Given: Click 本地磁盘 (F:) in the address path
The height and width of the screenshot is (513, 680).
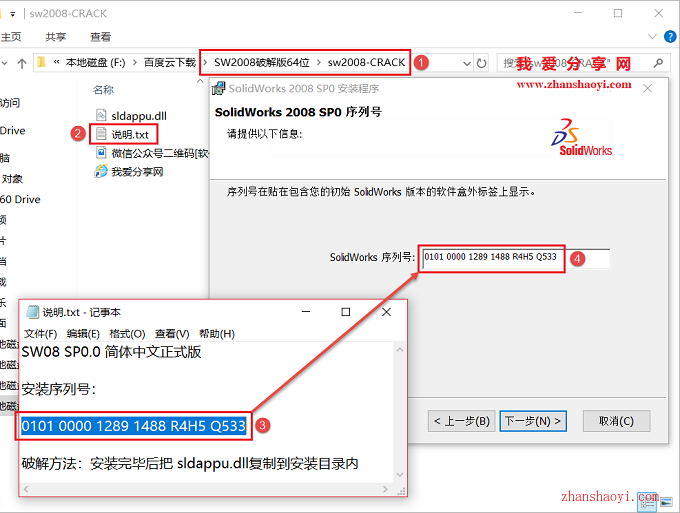Looking at the screenshot, I should (95, 63).
